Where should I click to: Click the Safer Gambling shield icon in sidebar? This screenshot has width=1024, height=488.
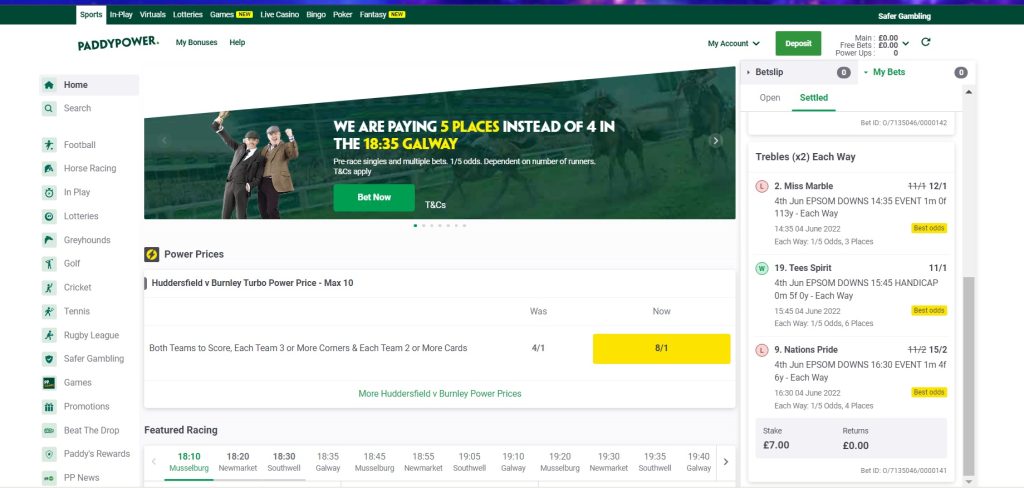pos(49,359)
